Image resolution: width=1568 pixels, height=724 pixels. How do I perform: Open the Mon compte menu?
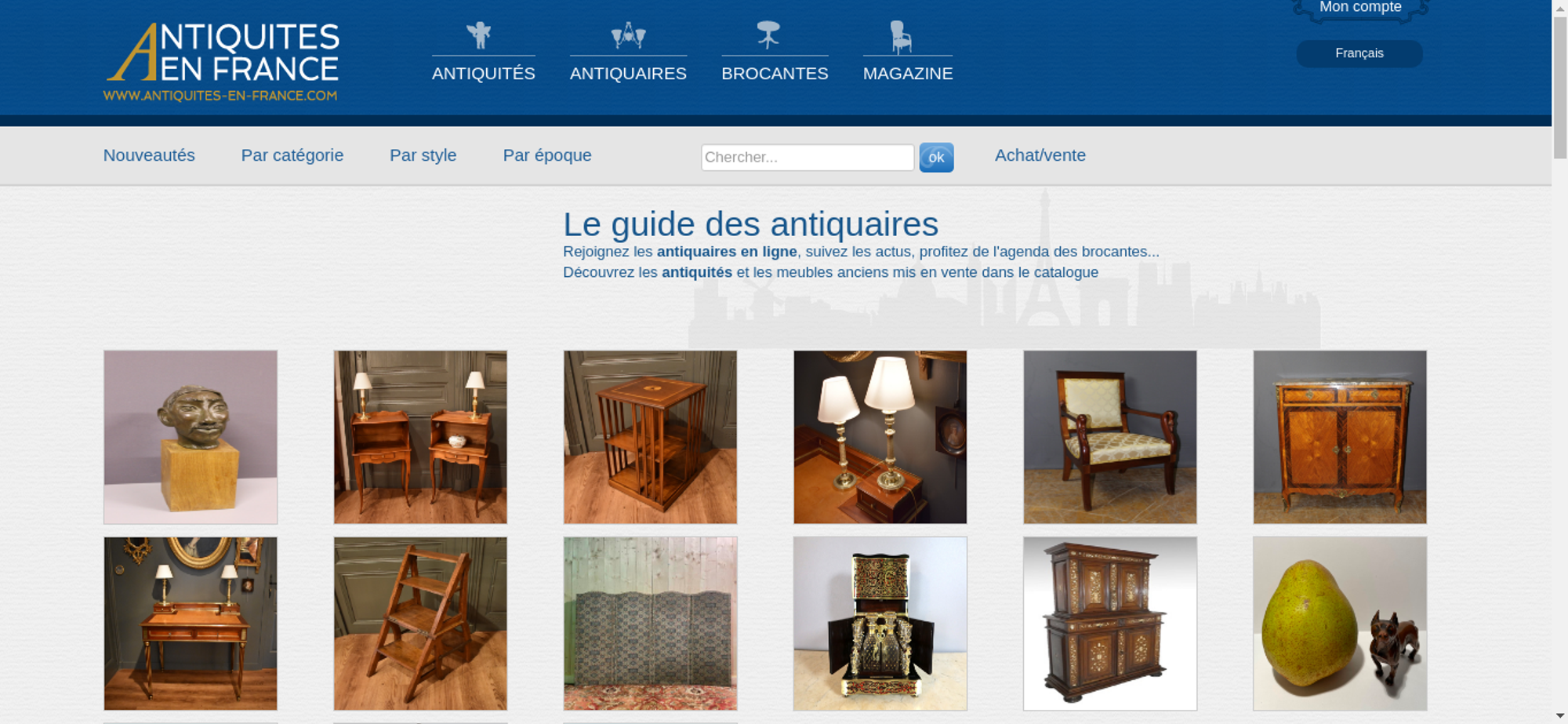[x=1360, y=9]
